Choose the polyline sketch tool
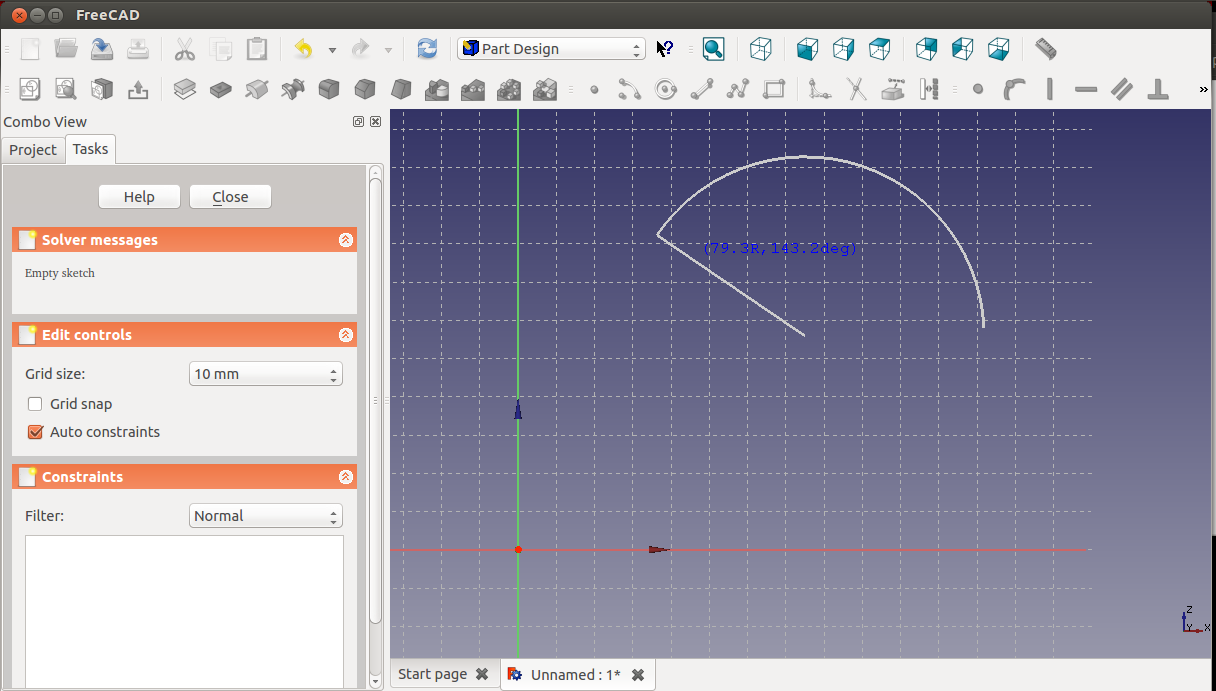 pos(738,89)
